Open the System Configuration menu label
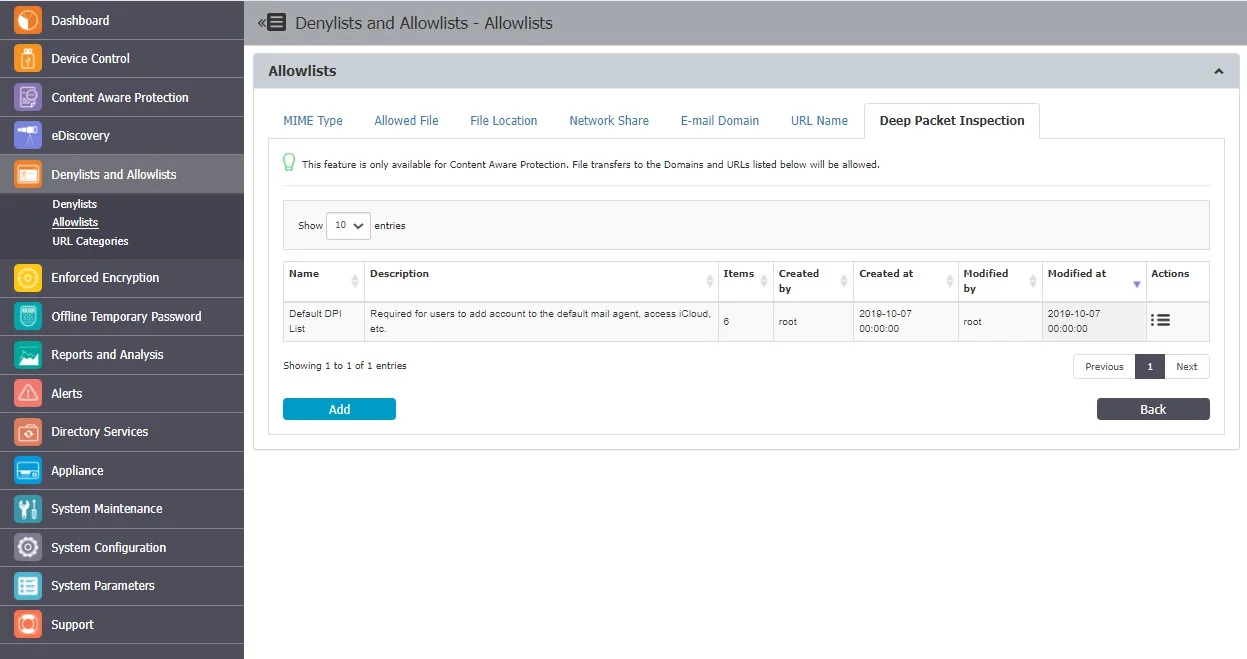Viewport: 1247px width, 659px height. click(109, 547)
